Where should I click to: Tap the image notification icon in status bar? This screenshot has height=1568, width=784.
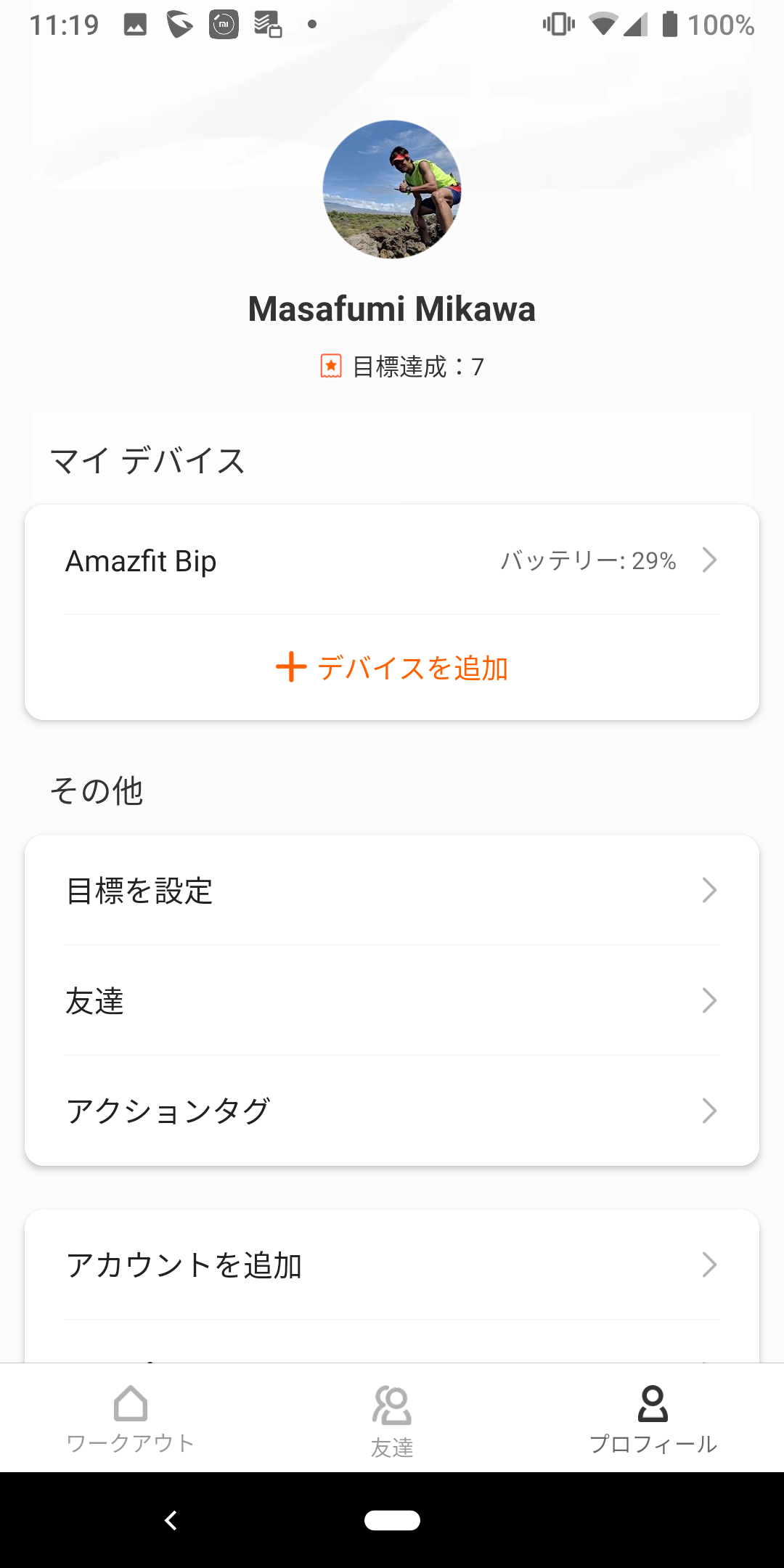click(135, 25)
